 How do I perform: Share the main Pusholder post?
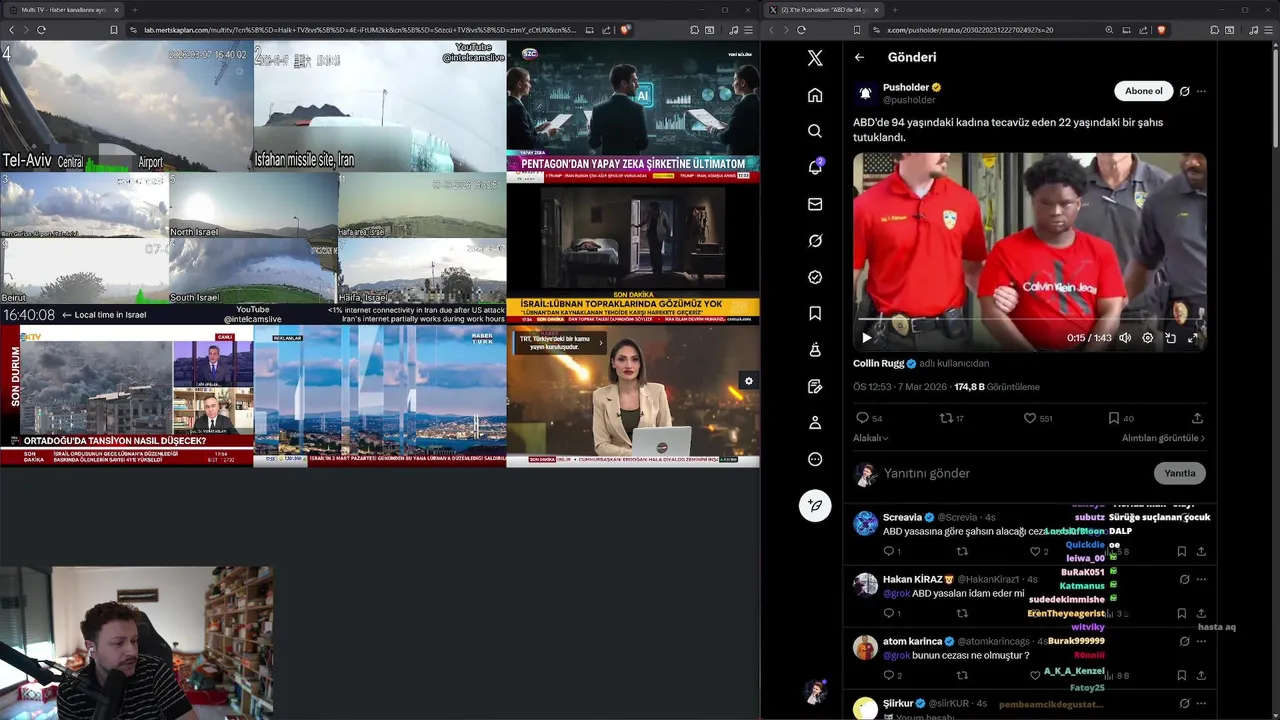click(1197, 418)
